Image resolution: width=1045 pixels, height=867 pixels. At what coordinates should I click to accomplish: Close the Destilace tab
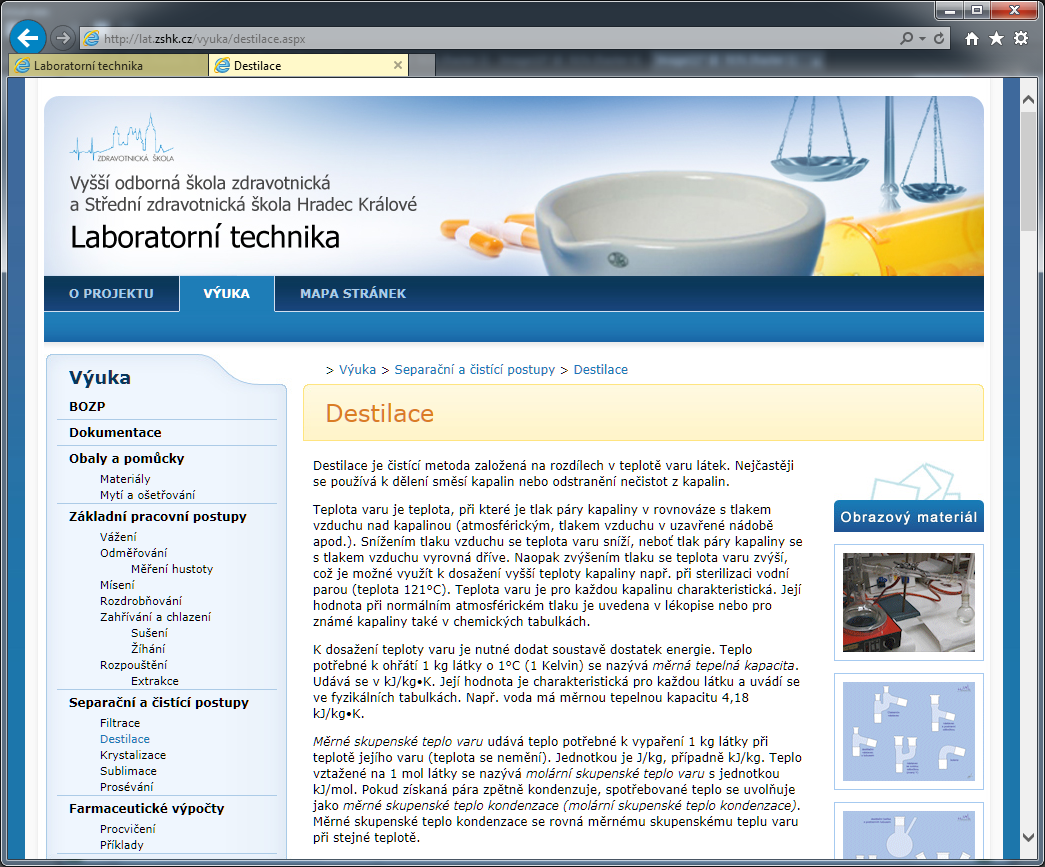(398, 65)
